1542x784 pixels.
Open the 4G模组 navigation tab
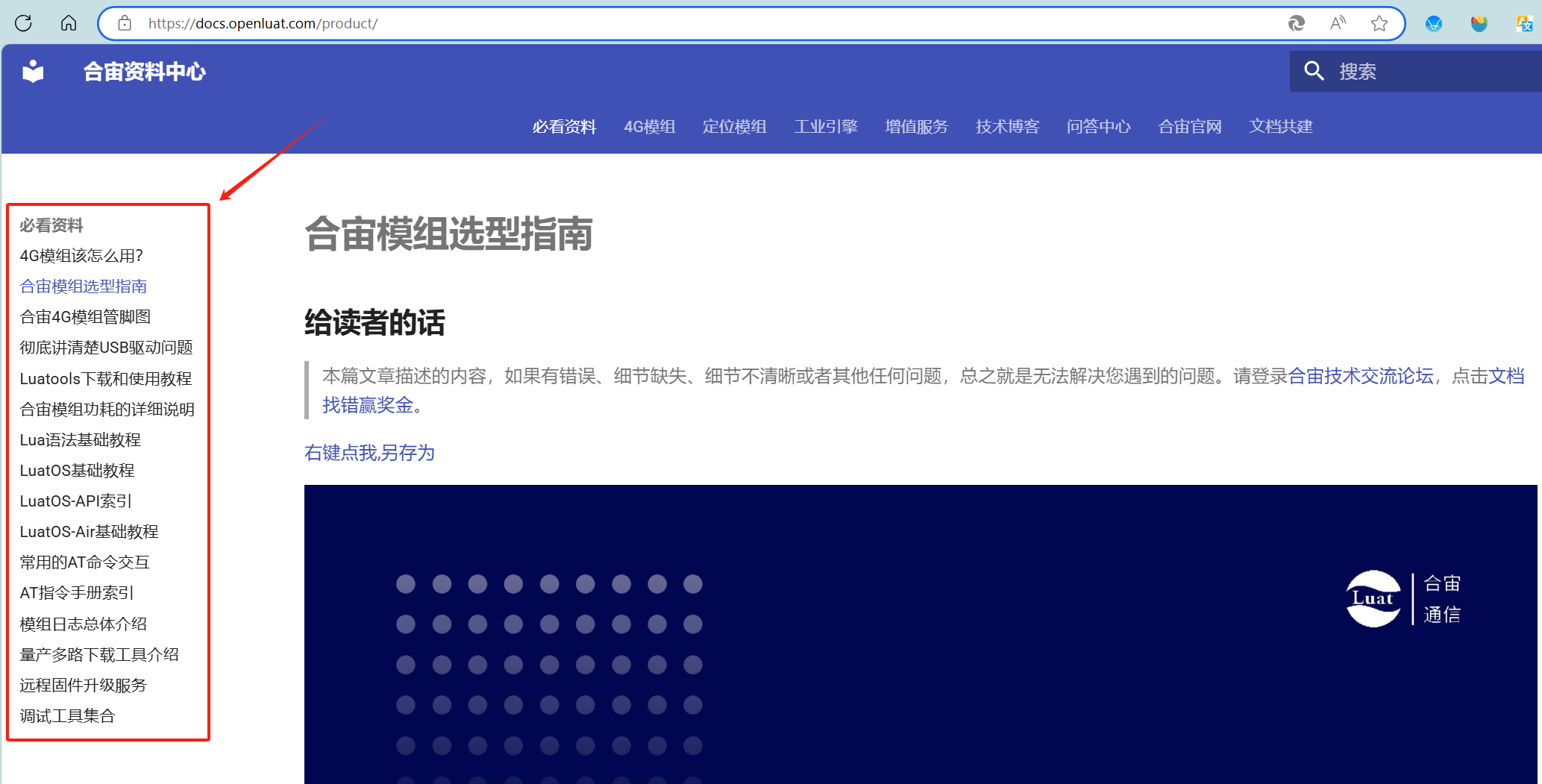650,127
